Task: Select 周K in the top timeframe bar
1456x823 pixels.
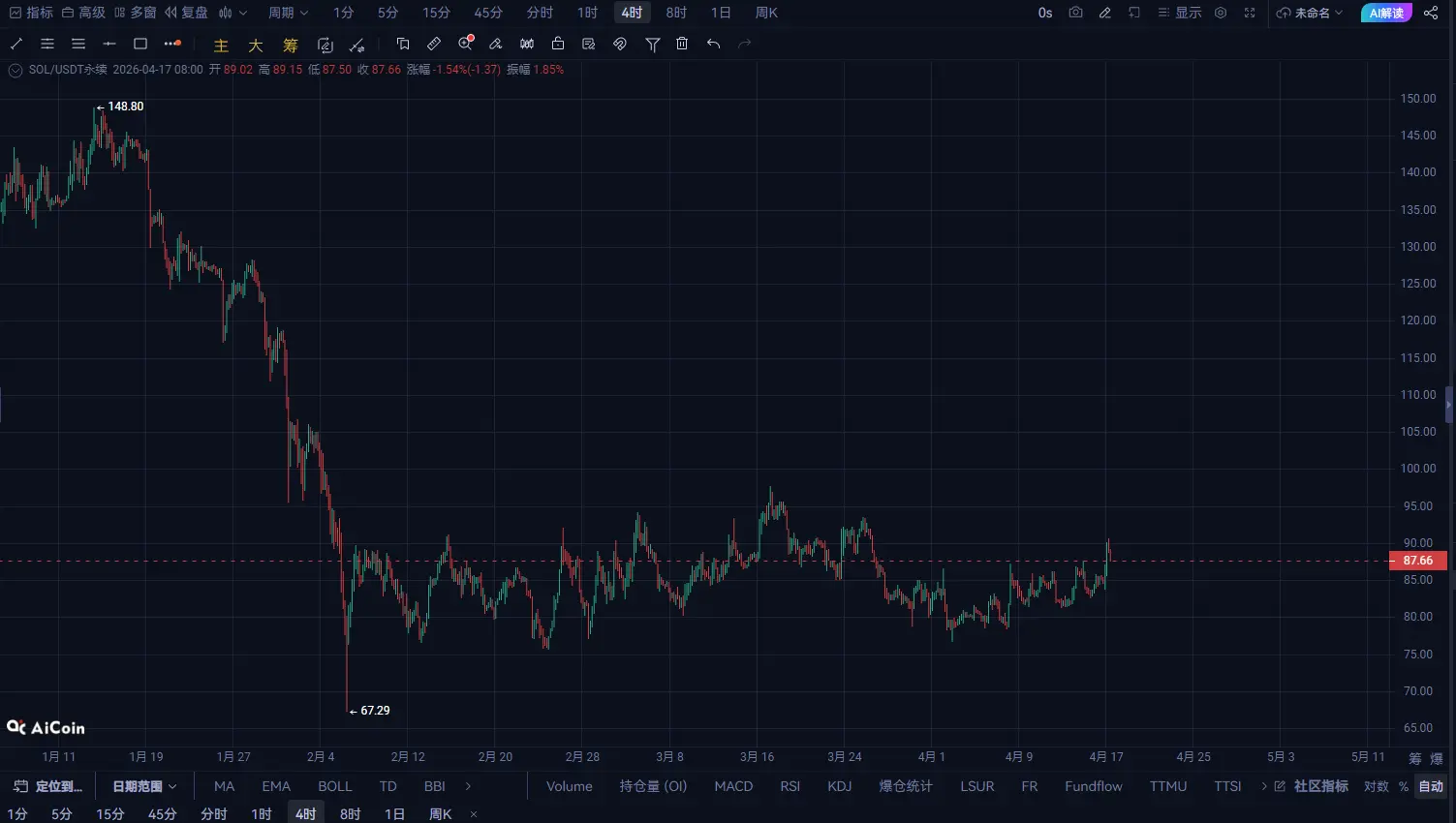Action: [x=766, y=13]
